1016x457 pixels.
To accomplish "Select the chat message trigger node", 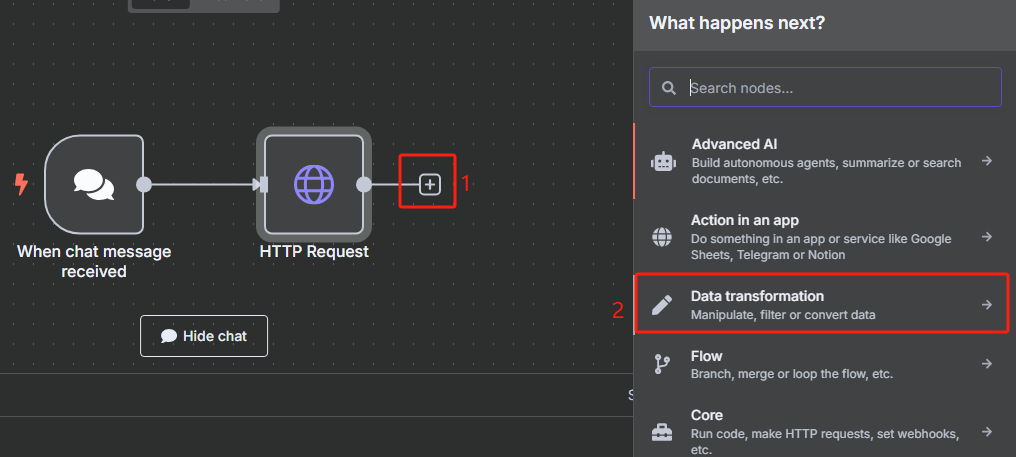I will click(94, 184).
